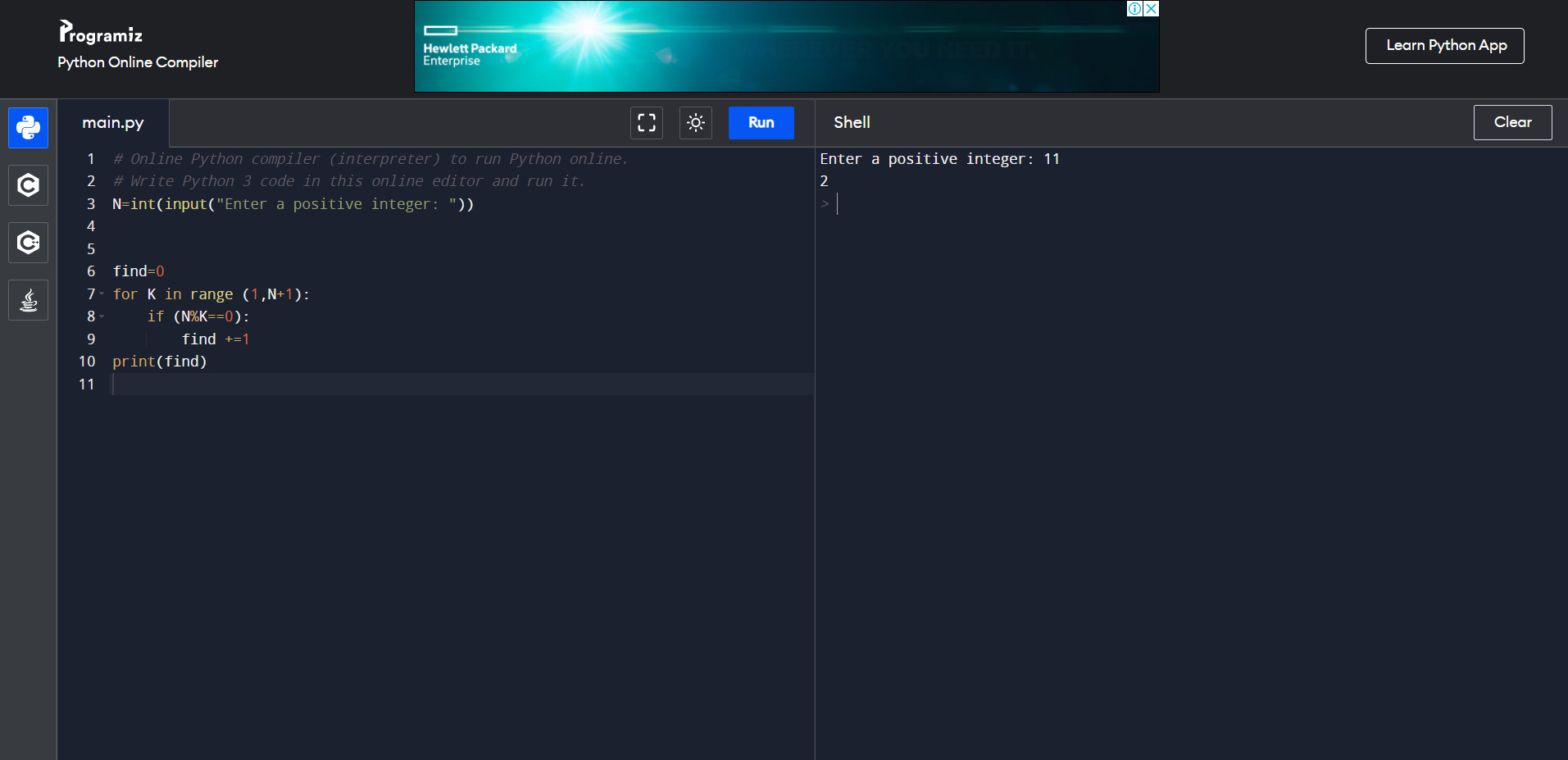Click the empty line 11 in editor
Image resolution: width=1568 pixels, height=760 pixels.
pos(463,385)
